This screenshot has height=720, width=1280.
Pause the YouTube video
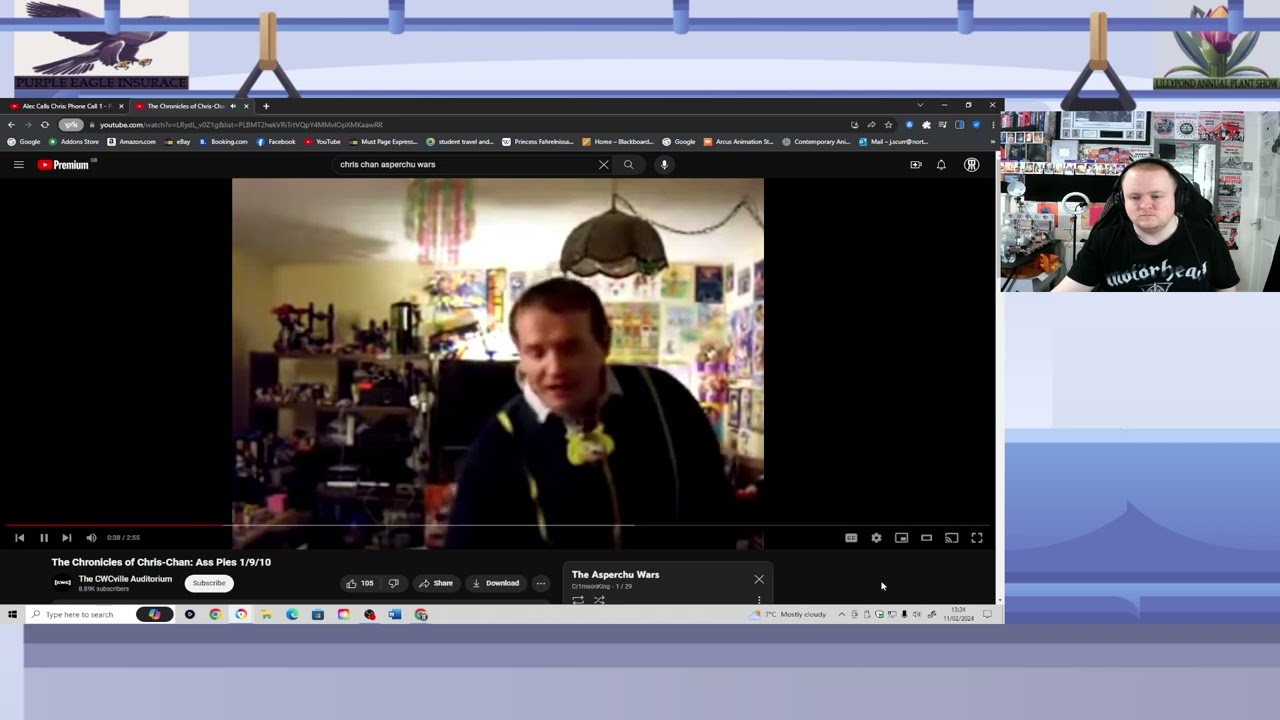point(44,538)
